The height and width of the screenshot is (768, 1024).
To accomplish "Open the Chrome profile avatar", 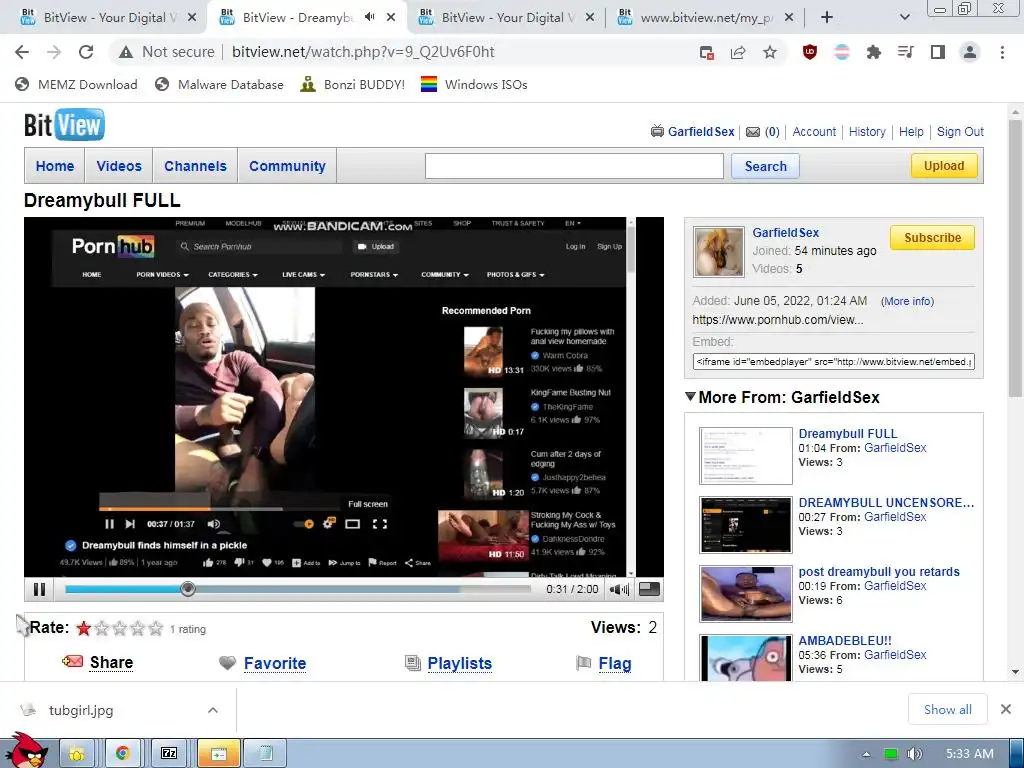I will point(970,52).
